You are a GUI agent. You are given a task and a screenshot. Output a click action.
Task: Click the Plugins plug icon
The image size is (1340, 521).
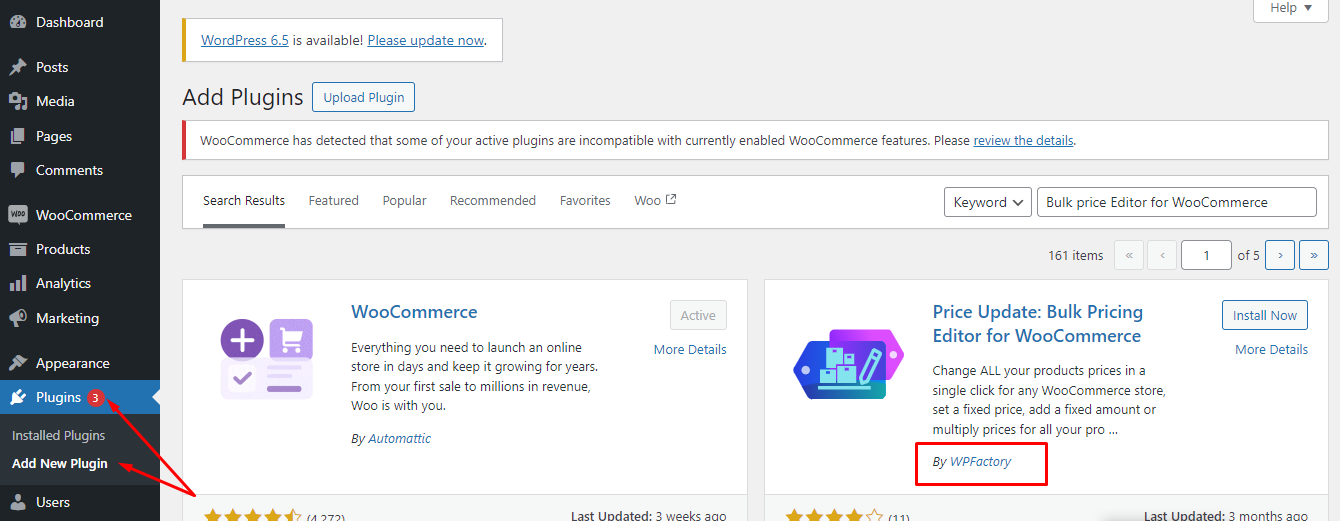(18, 397)
